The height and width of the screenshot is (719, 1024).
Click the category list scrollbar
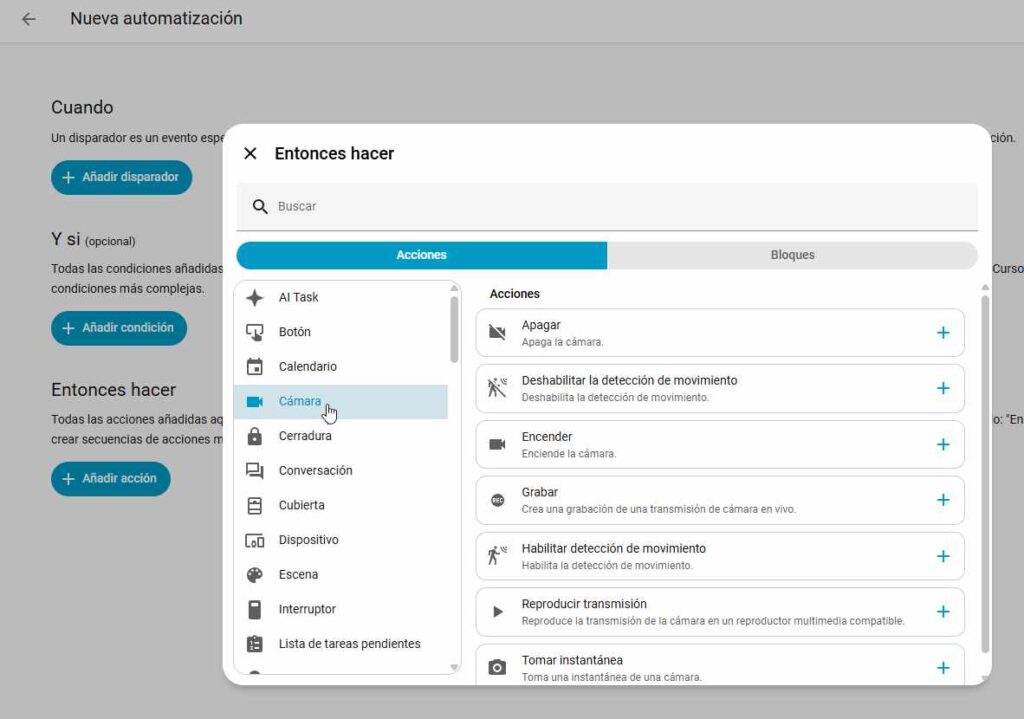tap(455, 330)
